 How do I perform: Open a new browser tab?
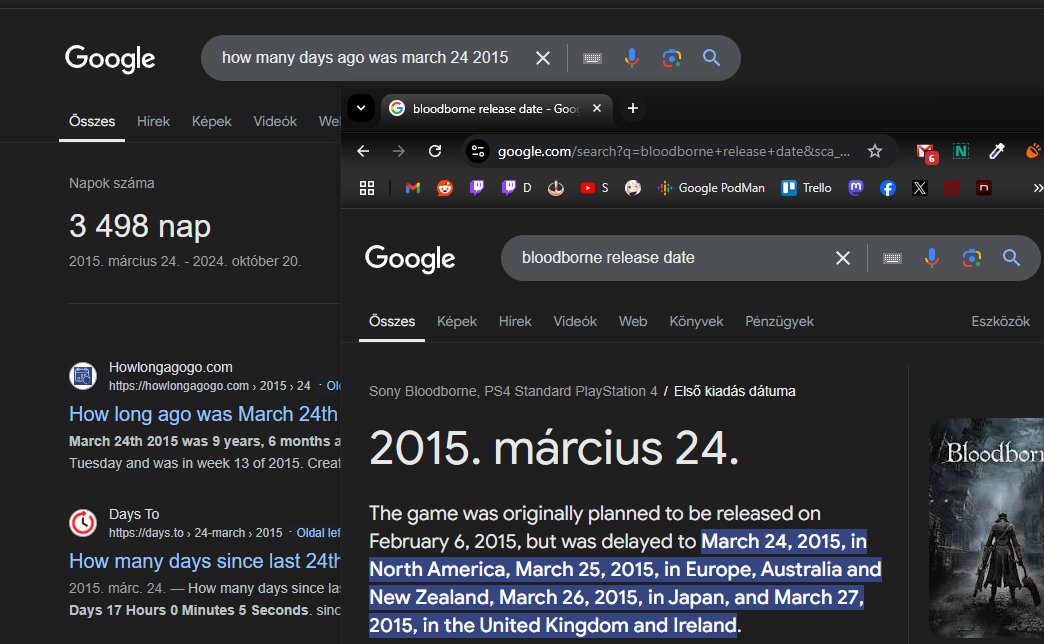(633, 108)
